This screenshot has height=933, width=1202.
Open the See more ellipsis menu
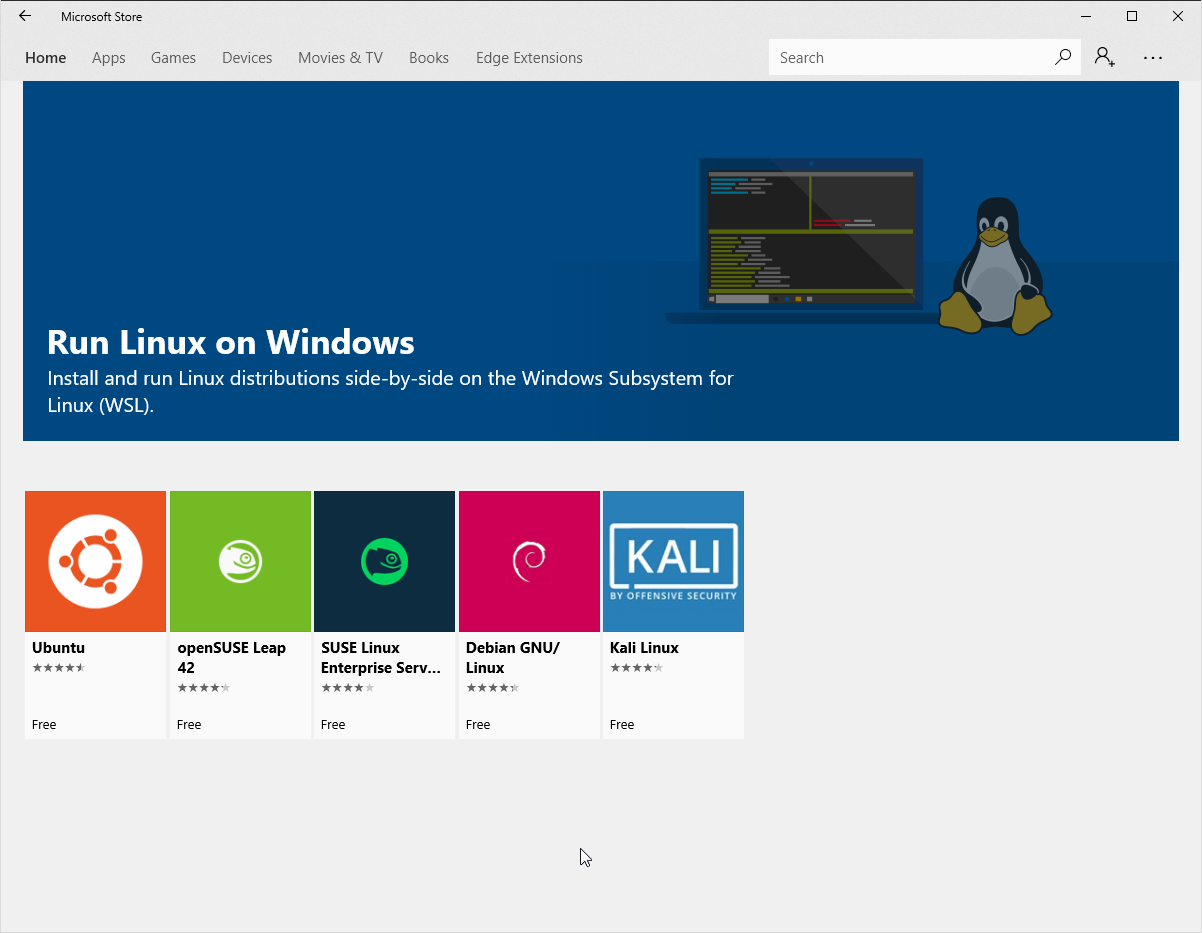pos(1153,58)
